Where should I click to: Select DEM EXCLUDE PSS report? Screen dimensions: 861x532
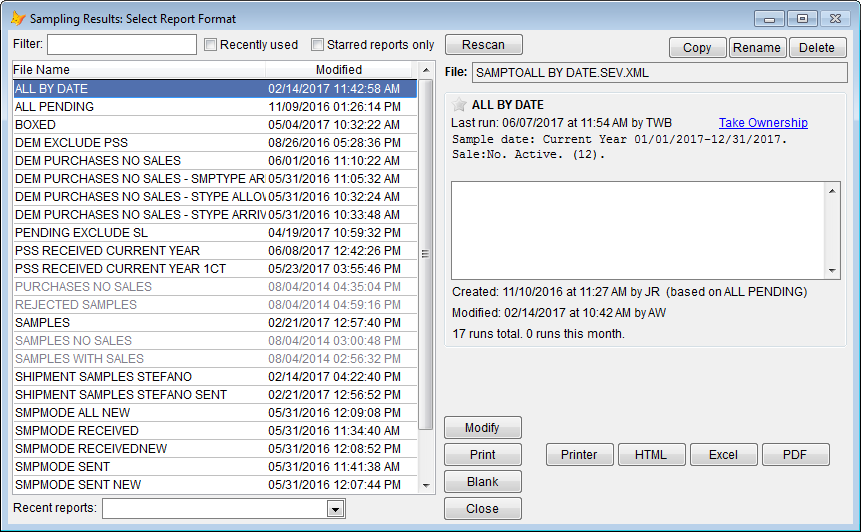[x=215, y=143]
